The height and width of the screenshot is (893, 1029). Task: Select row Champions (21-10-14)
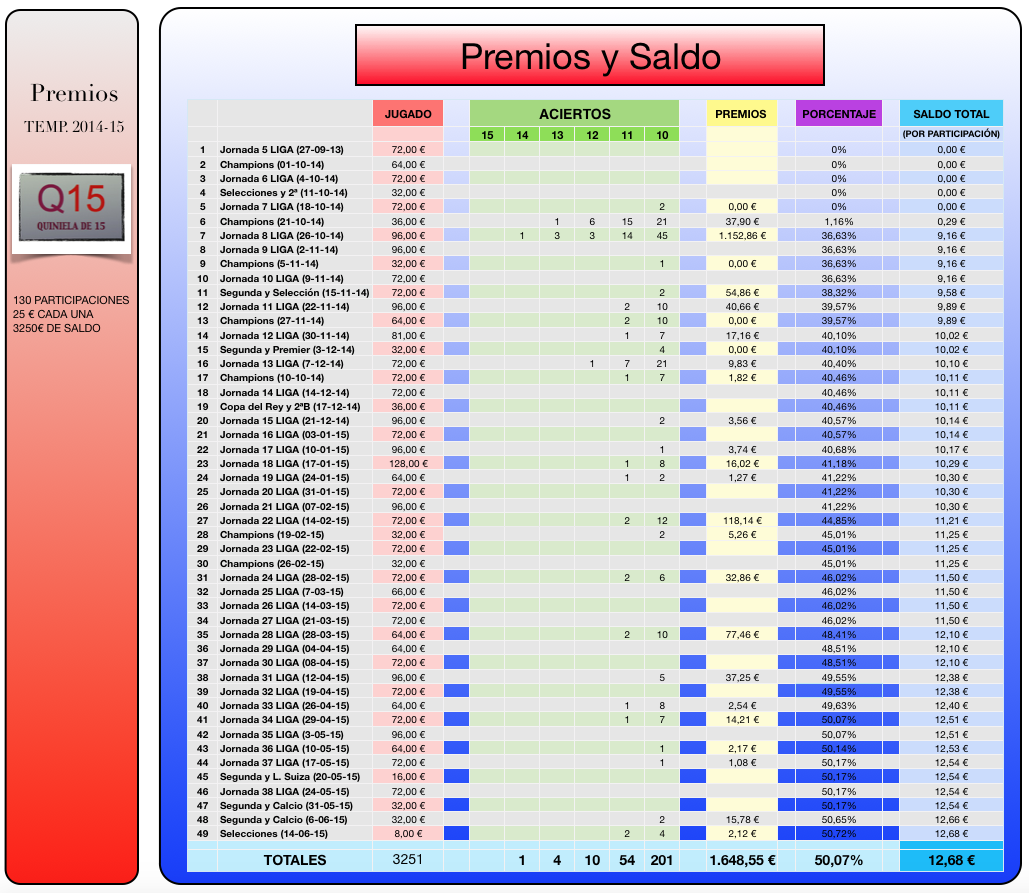coord(595,221)
